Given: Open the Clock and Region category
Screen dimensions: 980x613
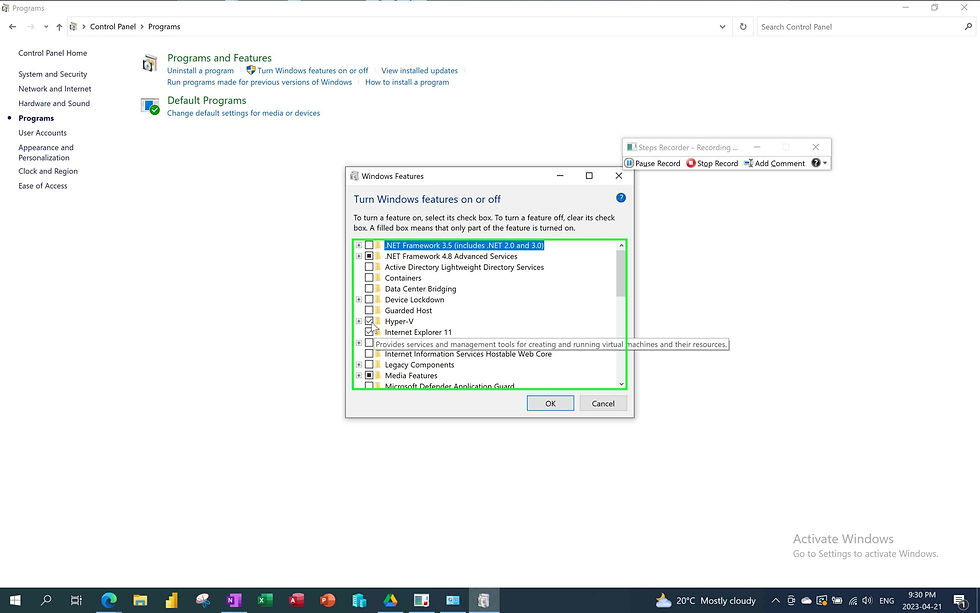Looking at the screenshot, I should (x=48, y=171).
